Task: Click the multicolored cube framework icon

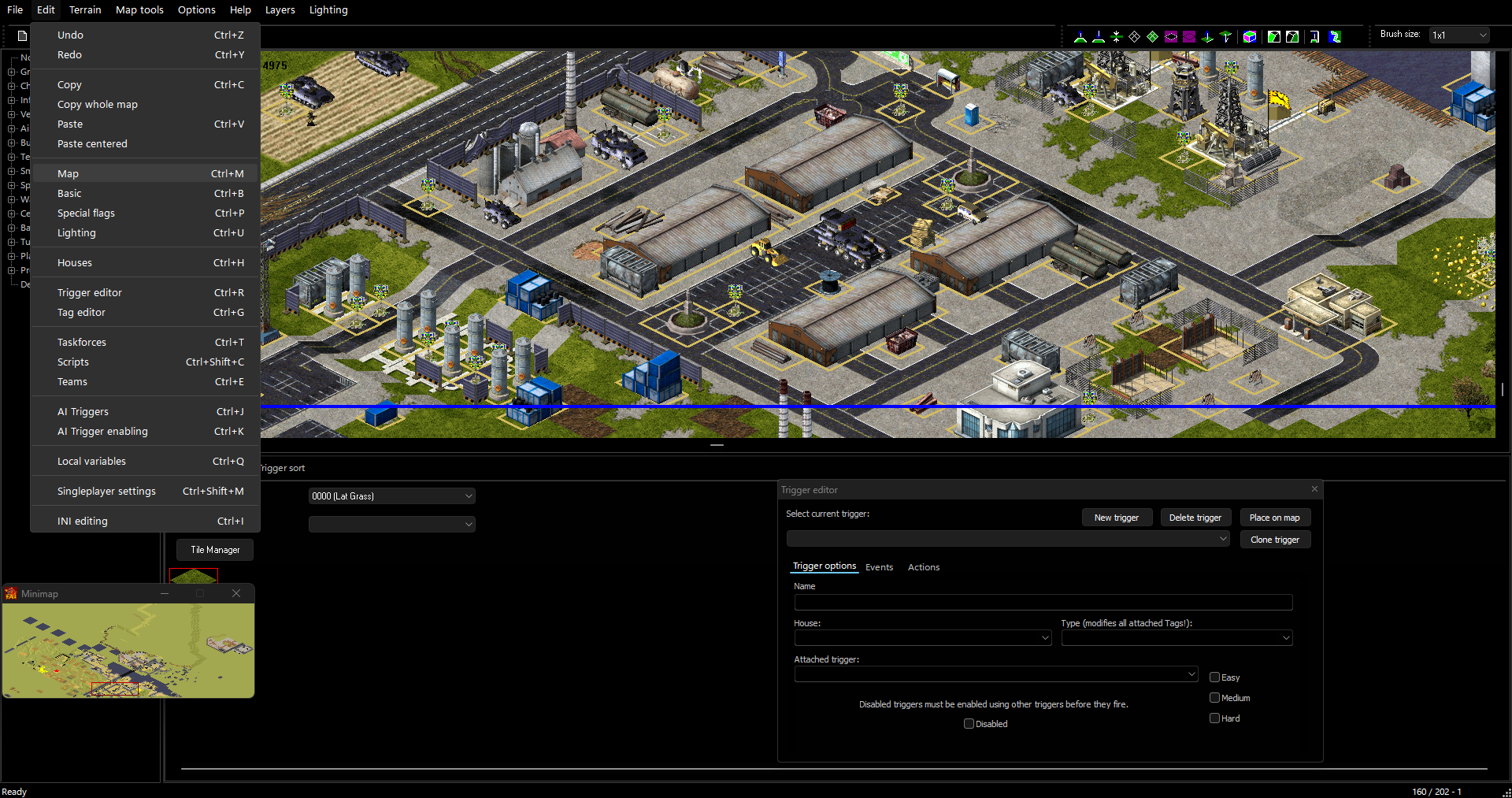Action: (x=1250, y=36)
